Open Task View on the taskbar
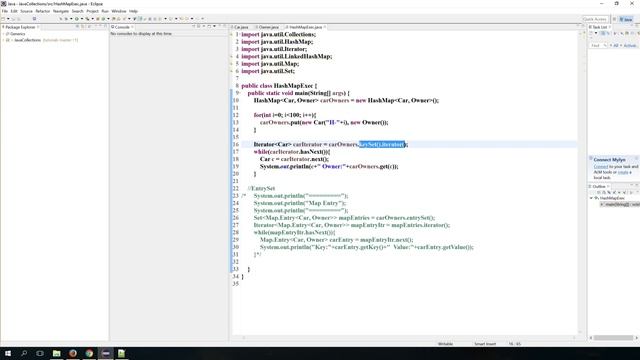 click(40, 353)
